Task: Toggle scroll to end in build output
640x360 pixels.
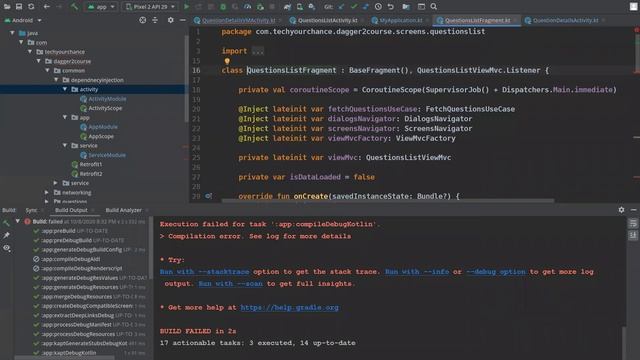Action: click(x=633, y=236)
